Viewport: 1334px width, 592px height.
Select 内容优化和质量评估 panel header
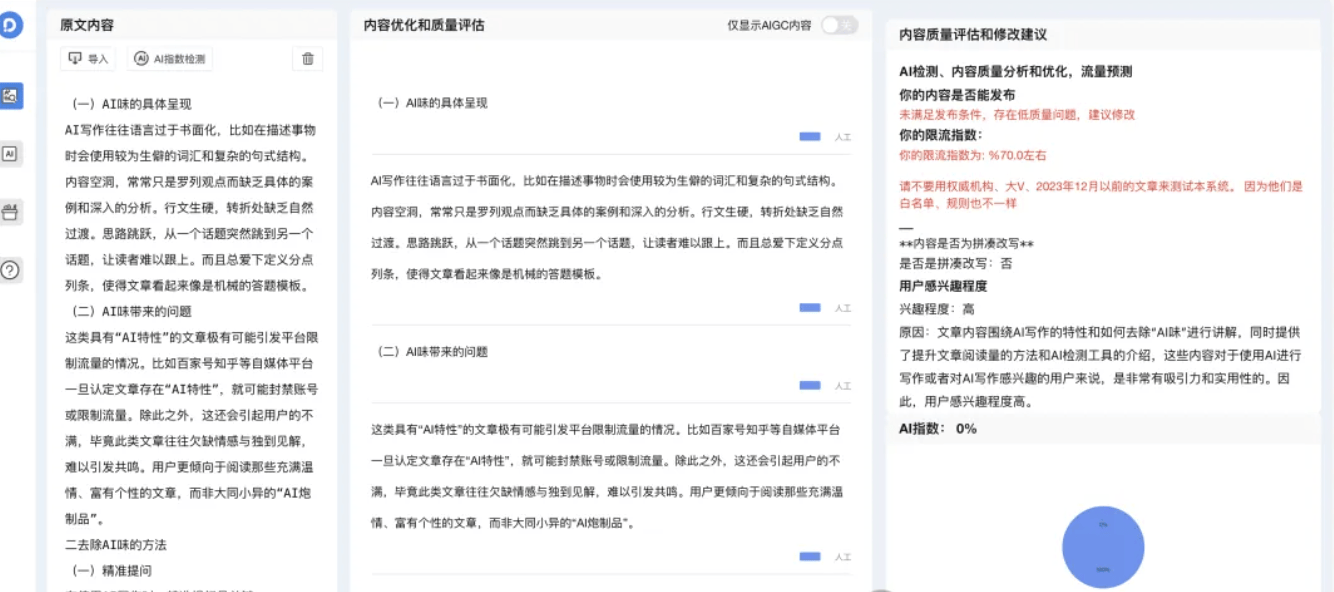(x=424, y=25)
